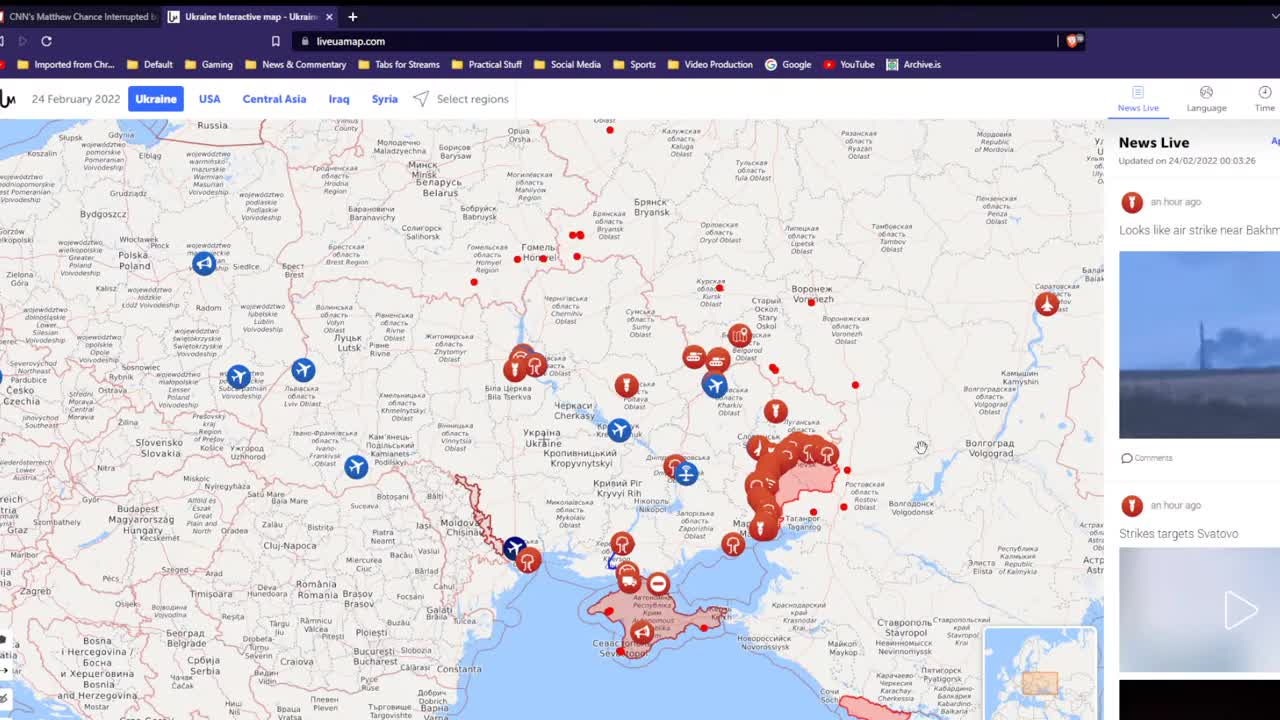Viewport: 1280px width, 720px height.
Task: Open the Default bookmarks folder
Action: (150, 64)
